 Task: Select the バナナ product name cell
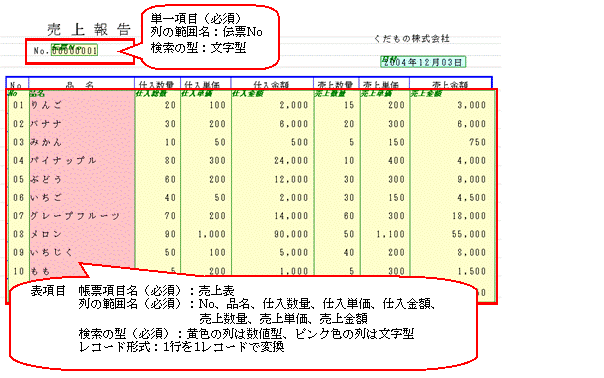coord(46,124)
